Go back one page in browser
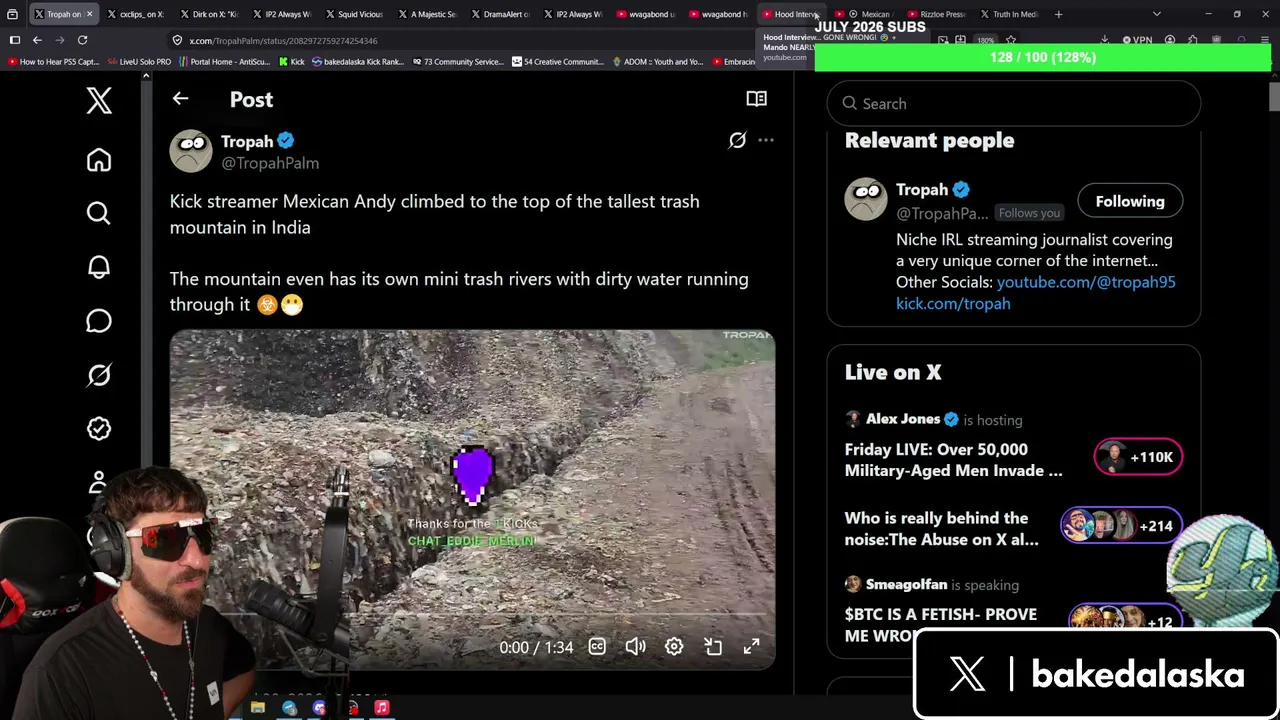This screenshot has height=720, width=1280. coord(37,40)
